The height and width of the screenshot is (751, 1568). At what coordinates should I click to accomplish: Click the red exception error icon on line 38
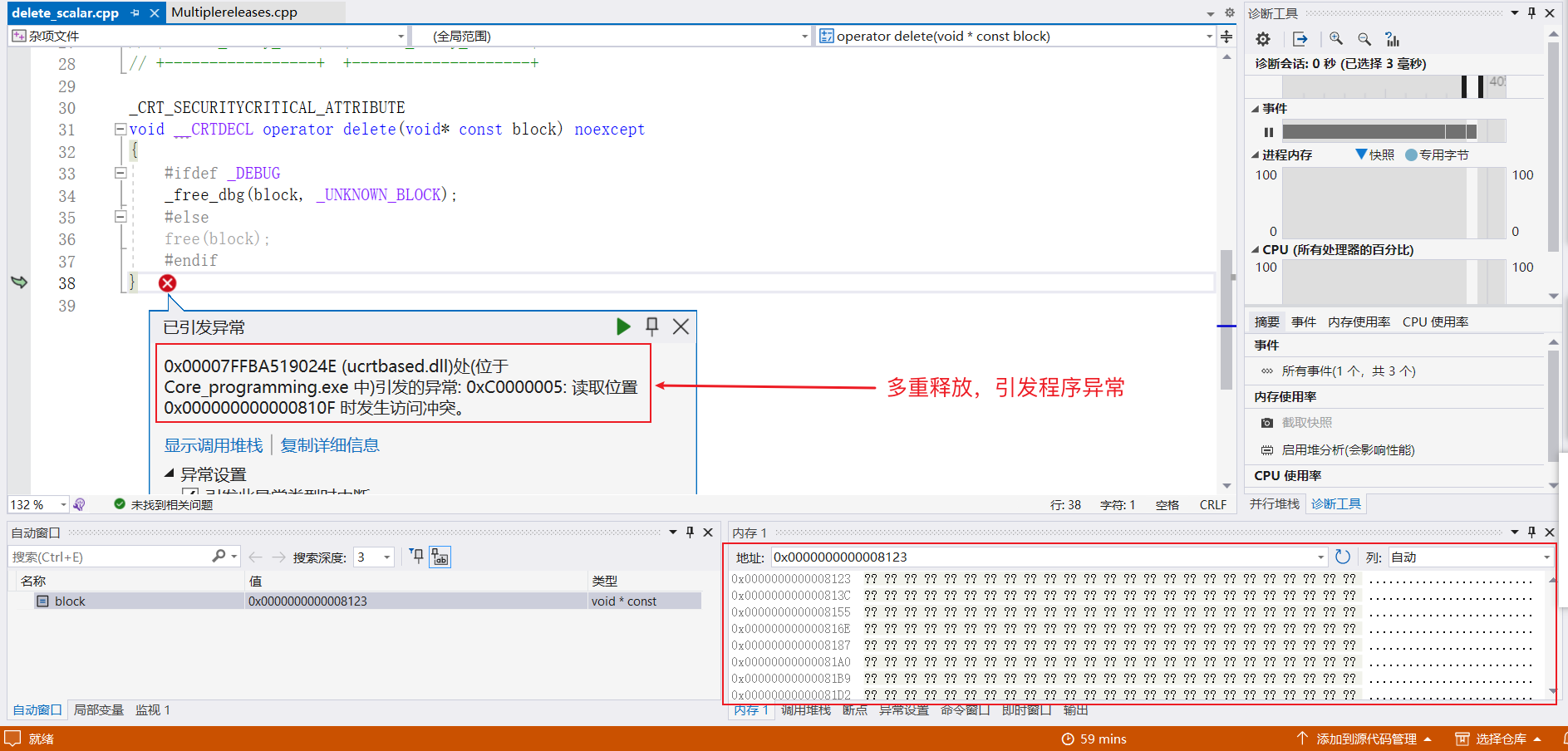[x=167, y=283]
